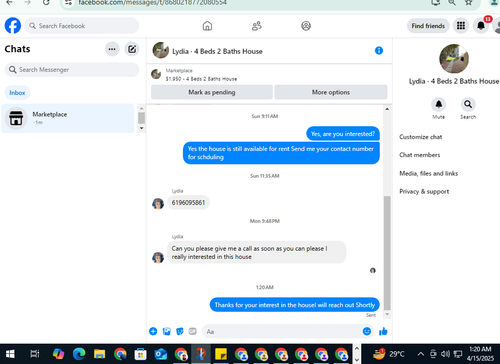Screen dimensions: 500x364
Task: Open chat options three-dots next to Chats
Action: point(112,49)
